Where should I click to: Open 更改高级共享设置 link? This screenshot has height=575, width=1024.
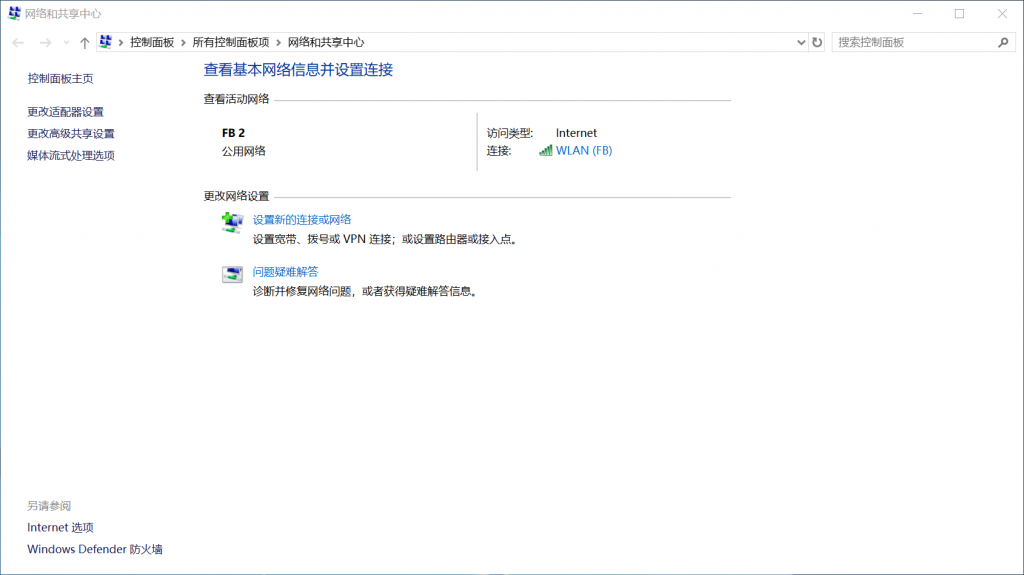(x=71, y=134)
